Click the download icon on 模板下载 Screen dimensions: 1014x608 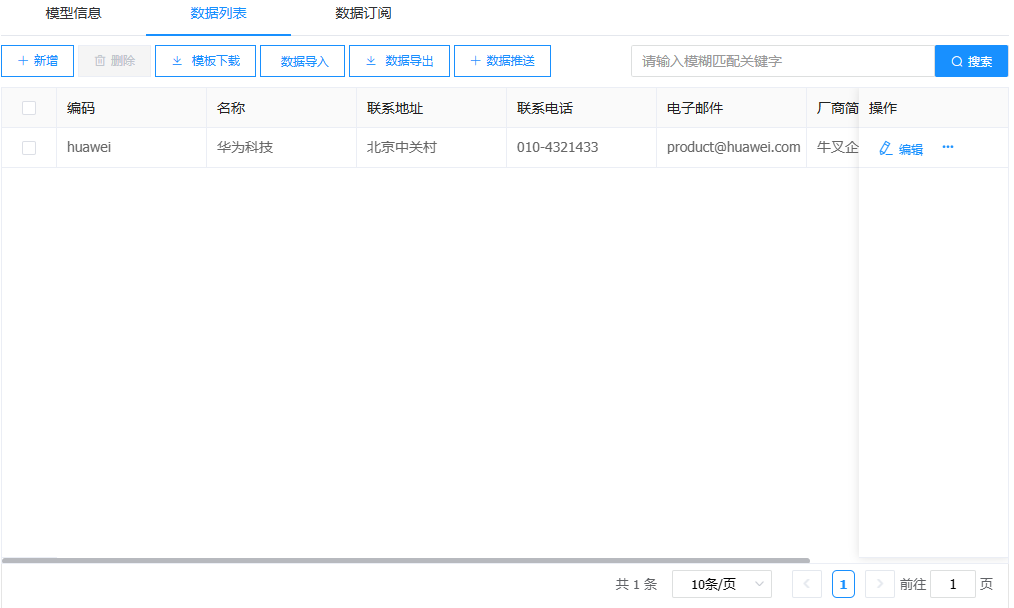point(177,61)
